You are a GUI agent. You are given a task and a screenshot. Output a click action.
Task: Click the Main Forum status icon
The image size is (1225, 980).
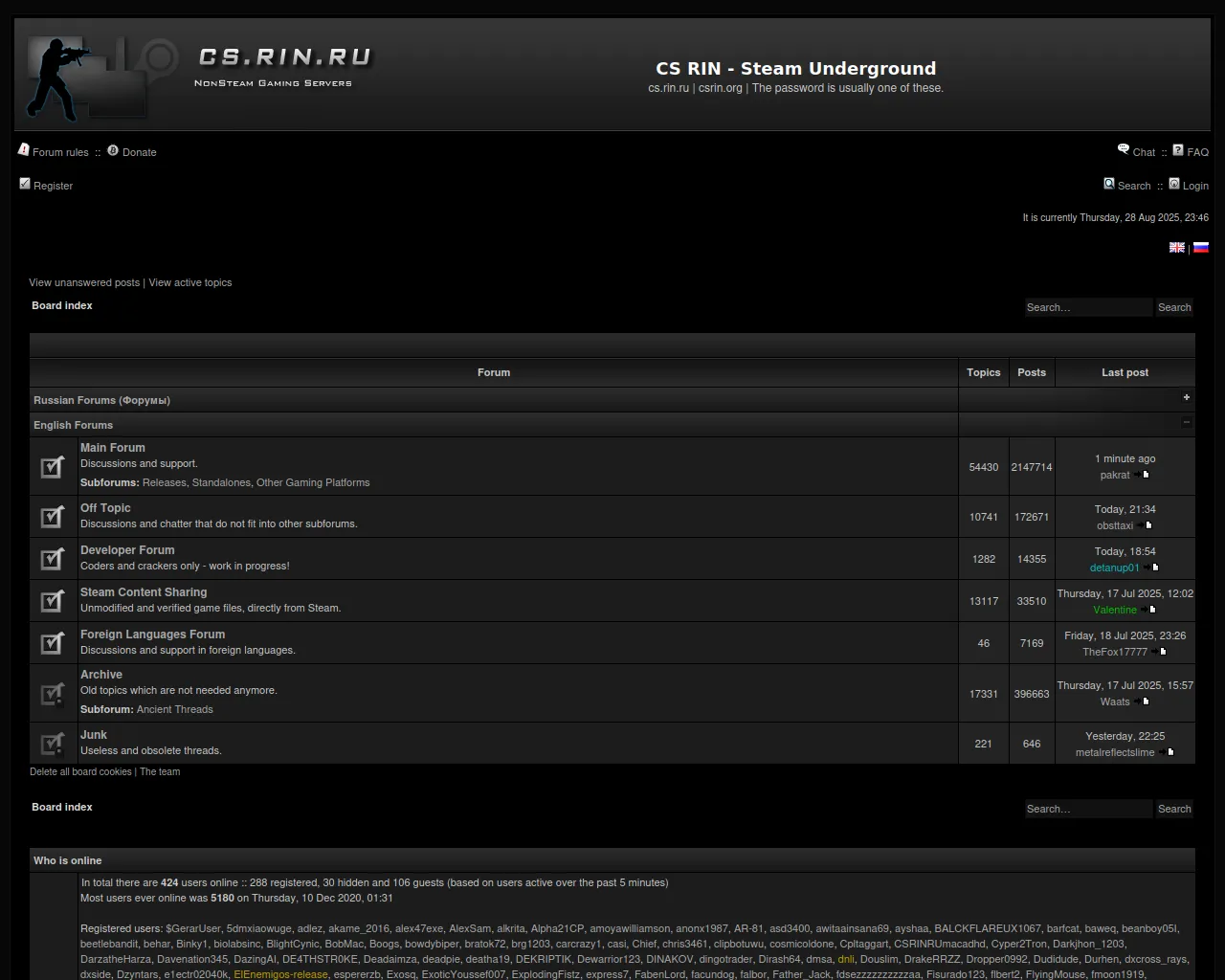pyautogui.click(x=54, y=466)
